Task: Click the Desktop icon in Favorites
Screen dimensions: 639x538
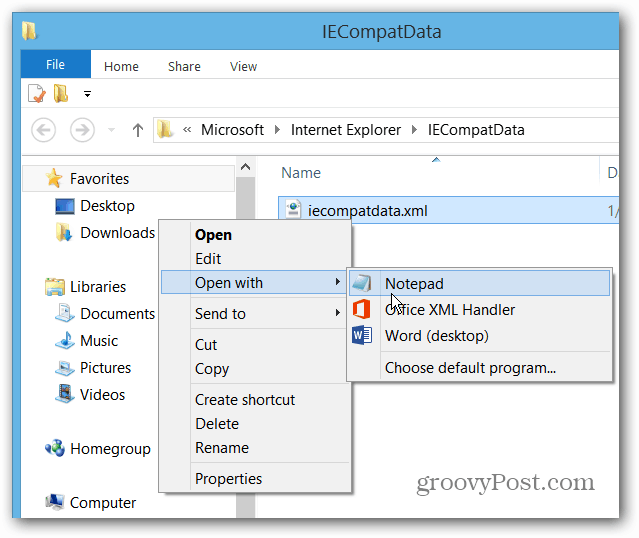Action: pyautogui.click(x=65, y=206)
